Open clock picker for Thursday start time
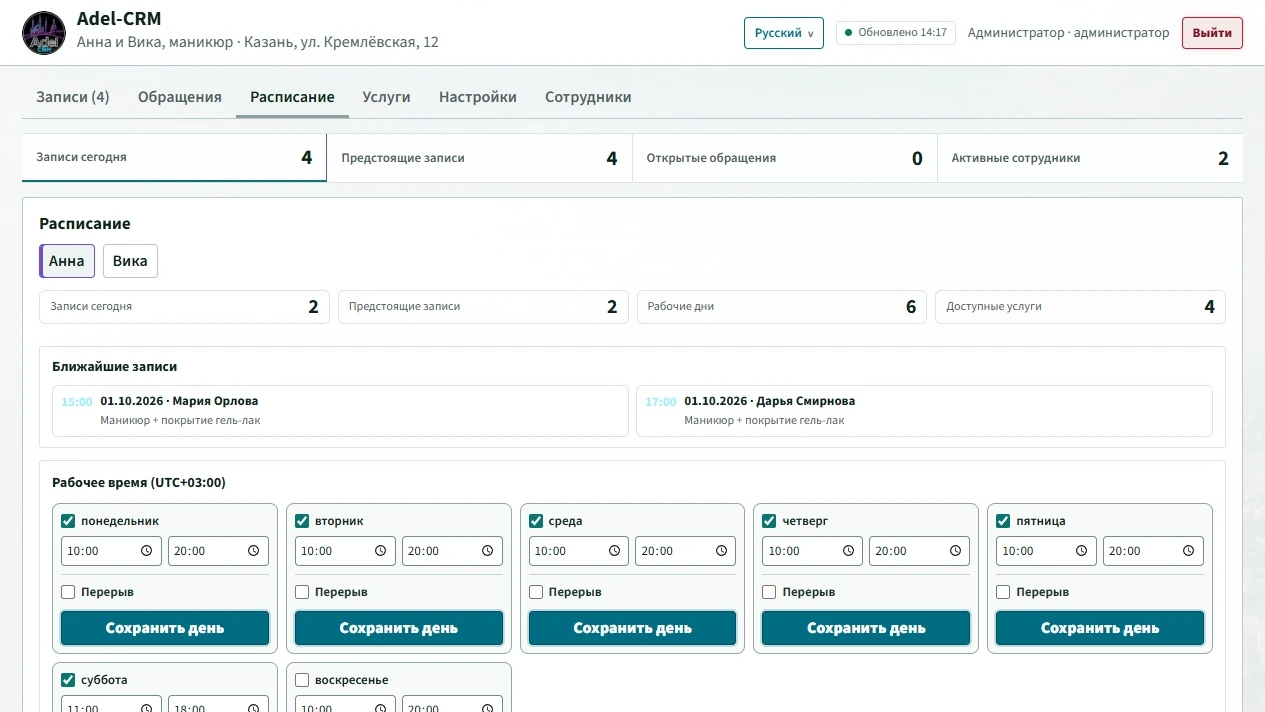 [x=847, y=551]
